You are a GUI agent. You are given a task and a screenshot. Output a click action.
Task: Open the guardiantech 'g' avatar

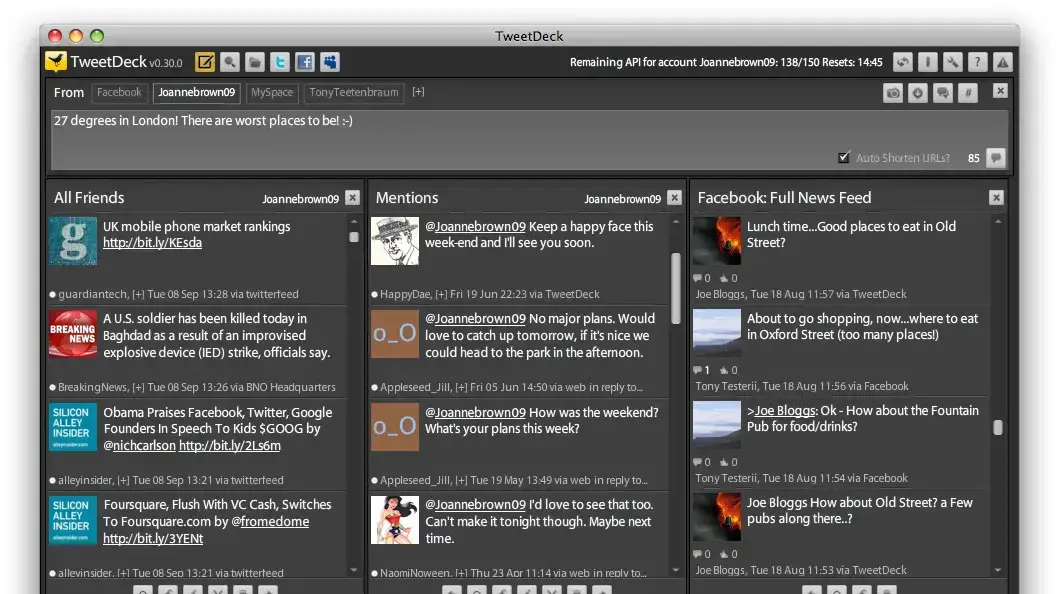(73, 241)
